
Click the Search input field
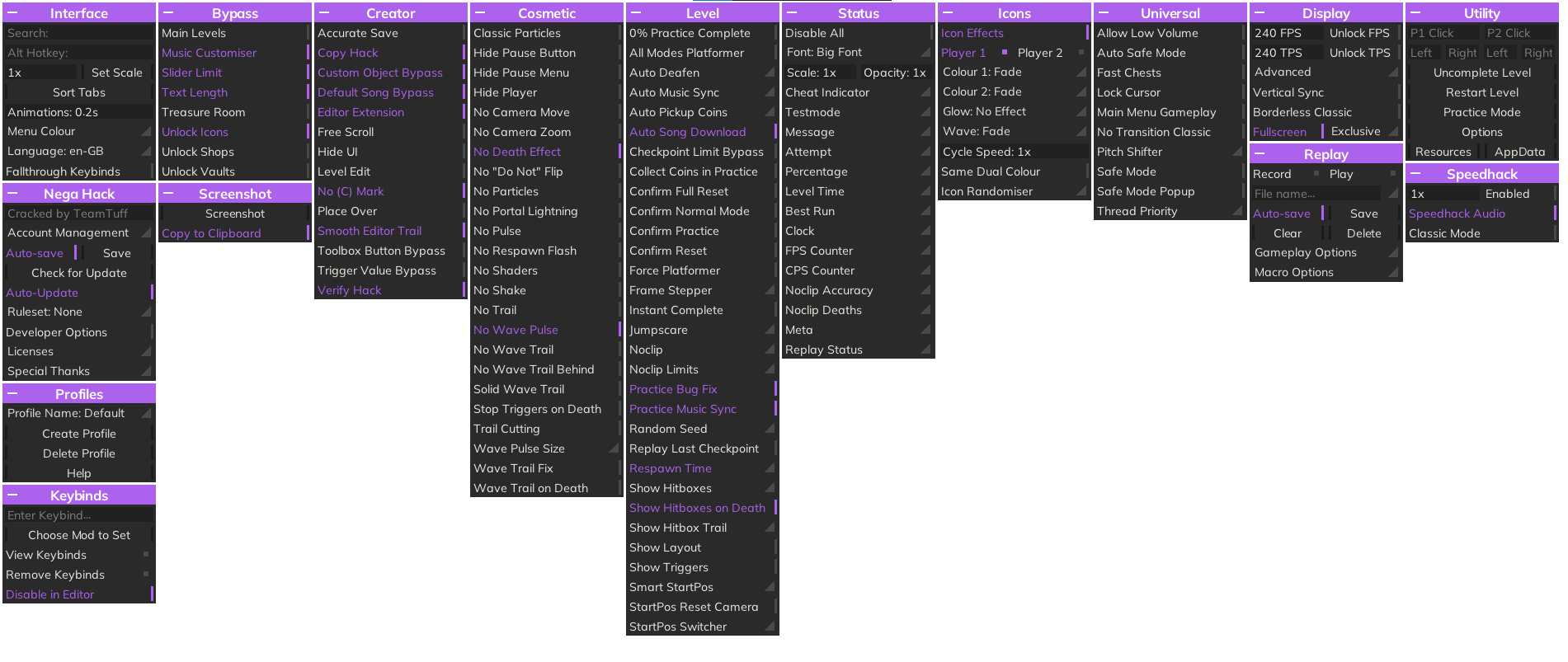pos(79,33)
